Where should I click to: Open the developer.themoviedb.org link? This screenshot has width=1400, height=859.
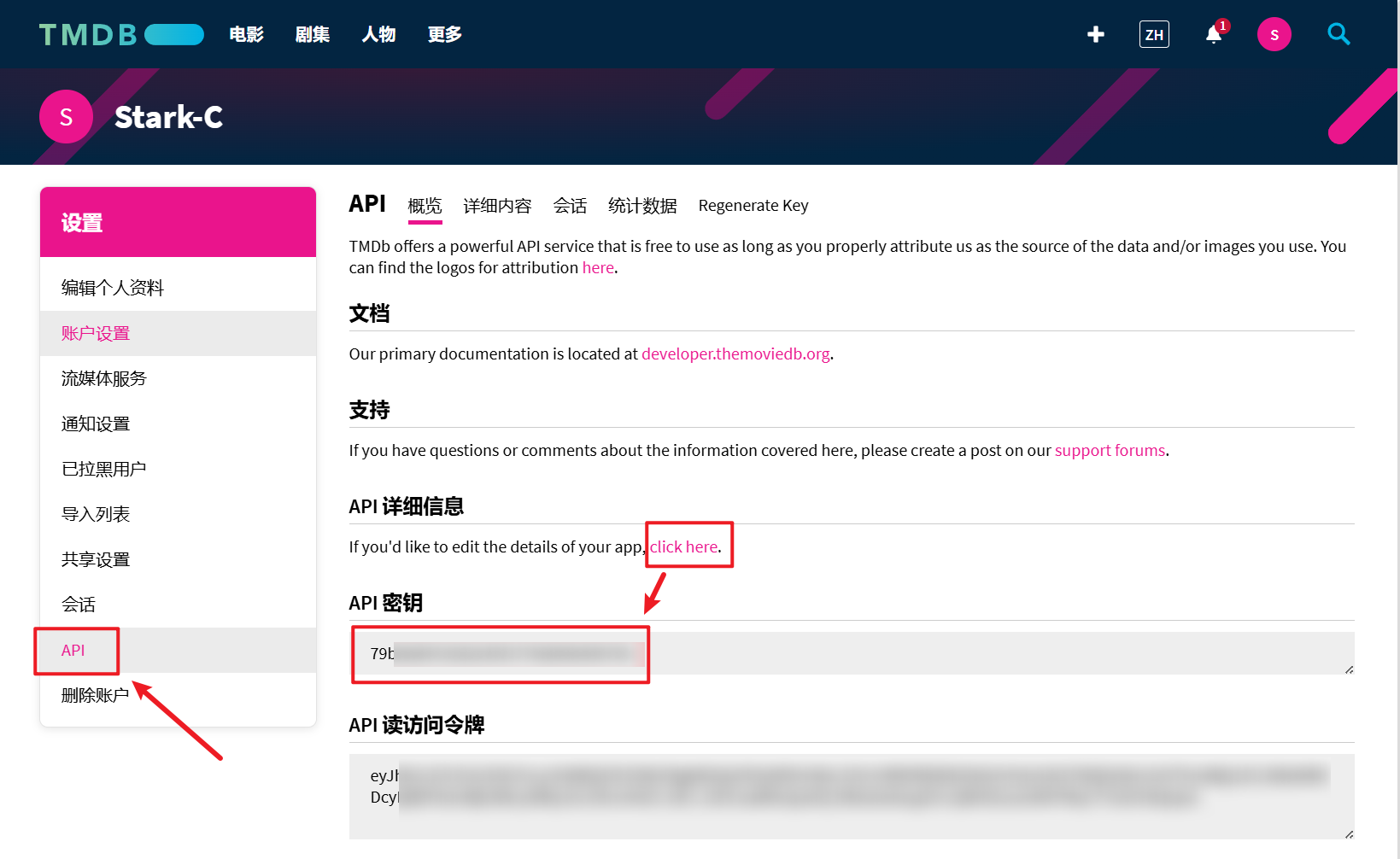735,354
